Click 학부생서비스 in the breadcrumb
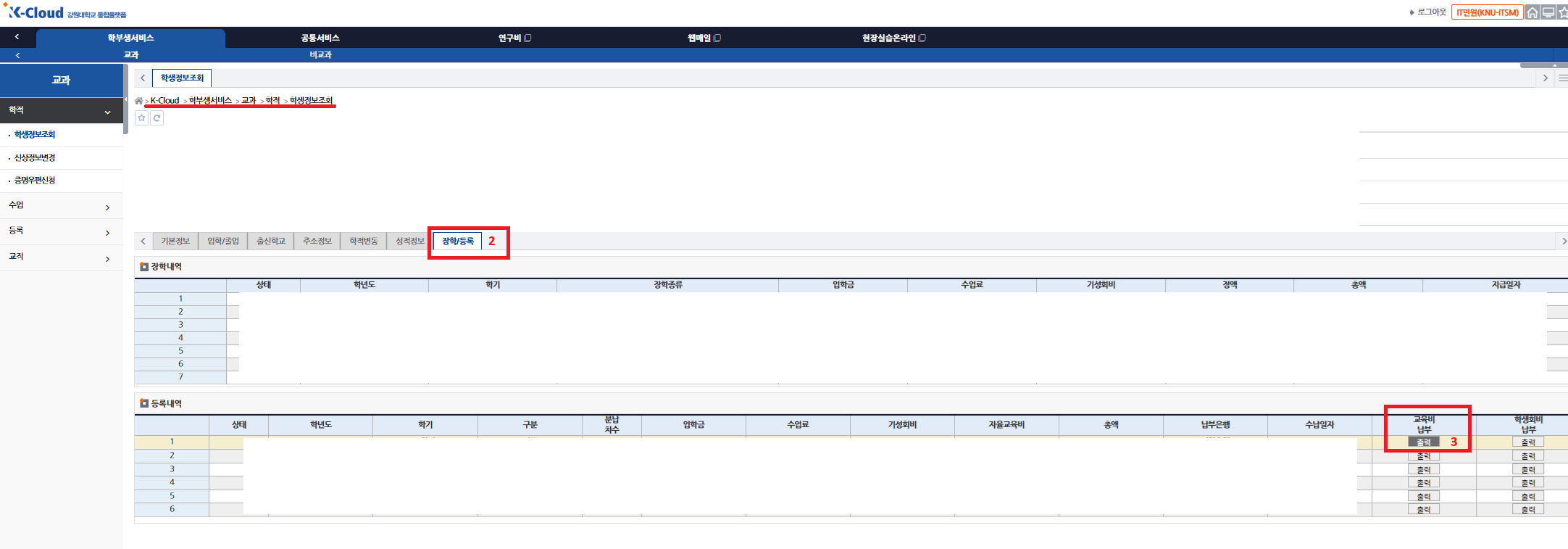The width and height of the screenshot is (1568, 549). pos(210,101)
